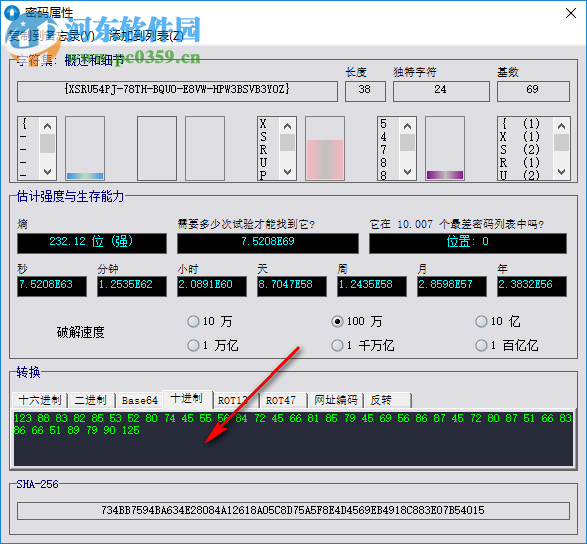Viewport: 587px width, 544px height.
Task: Open the 添加到列表(Z) menu
Action: [146, 36]
